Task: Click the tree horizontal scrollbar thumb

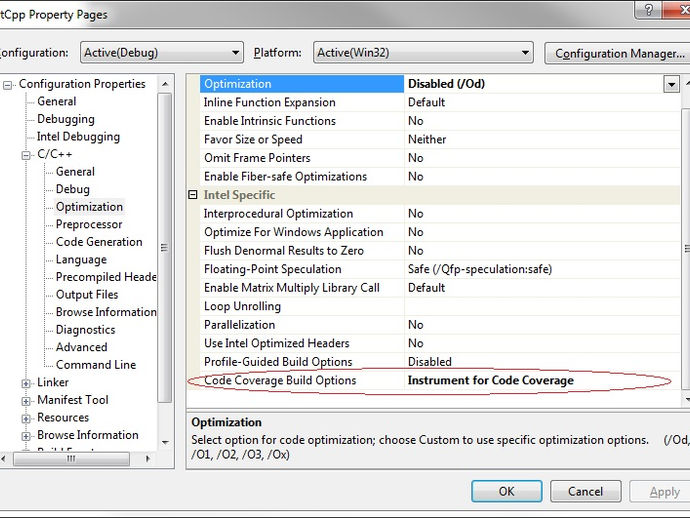Action: [71, 459]
